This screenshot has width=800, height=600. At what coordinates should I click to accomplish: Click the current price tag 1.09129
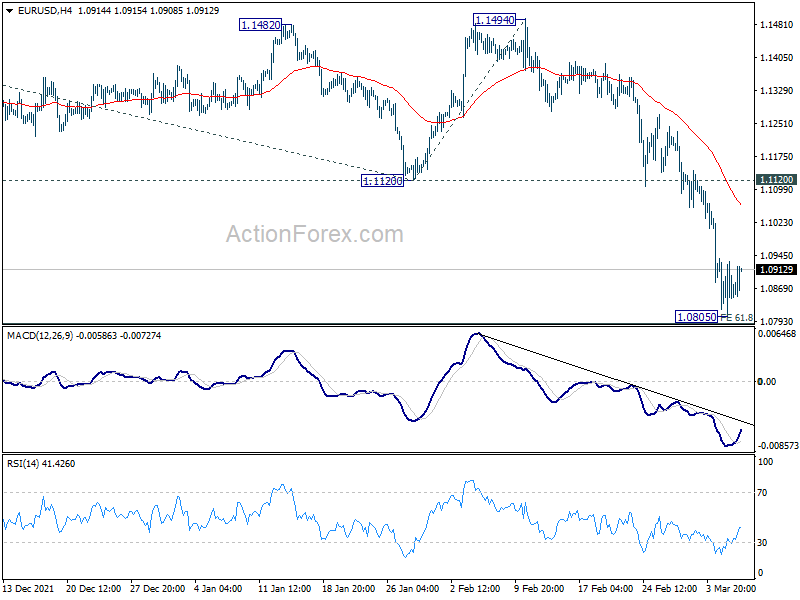776,270
